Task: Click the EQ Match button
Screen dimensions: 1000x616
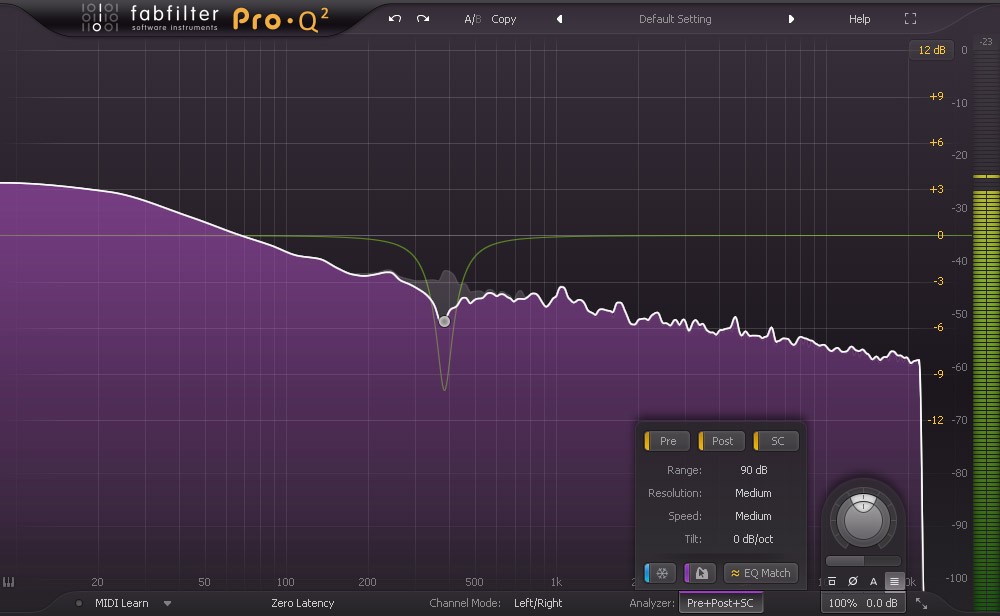Action: (761, 573)
